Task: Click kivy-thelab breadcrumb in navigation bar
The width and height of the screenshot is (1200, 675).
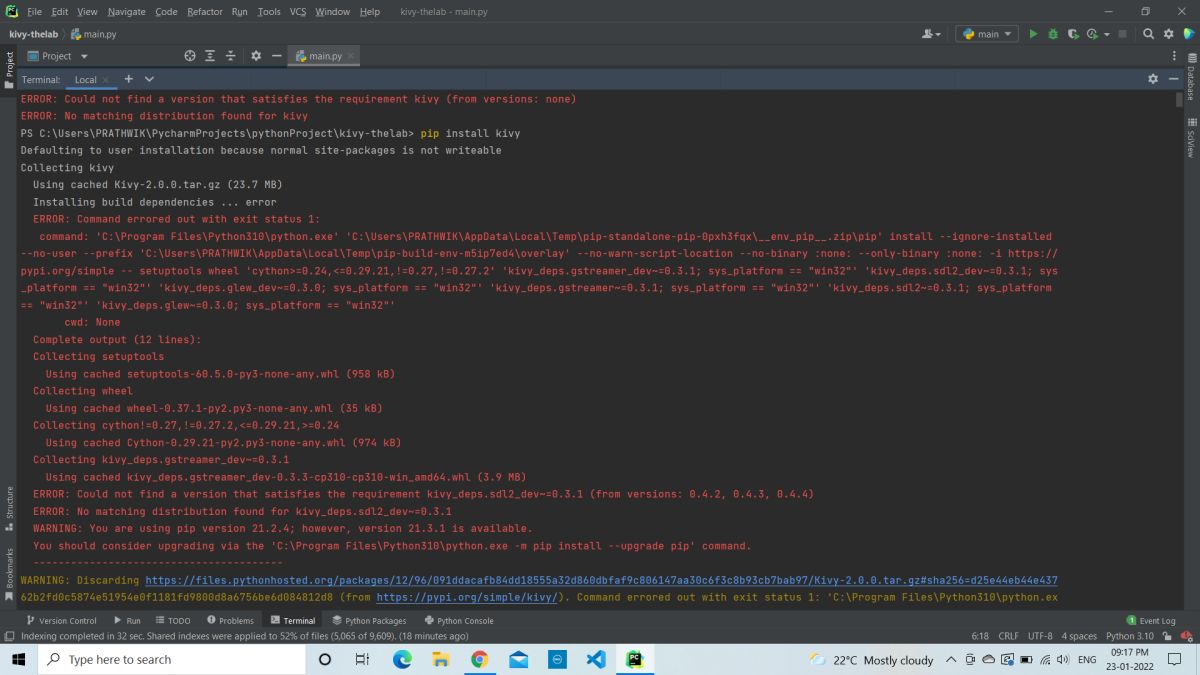Action: (32, 34)
